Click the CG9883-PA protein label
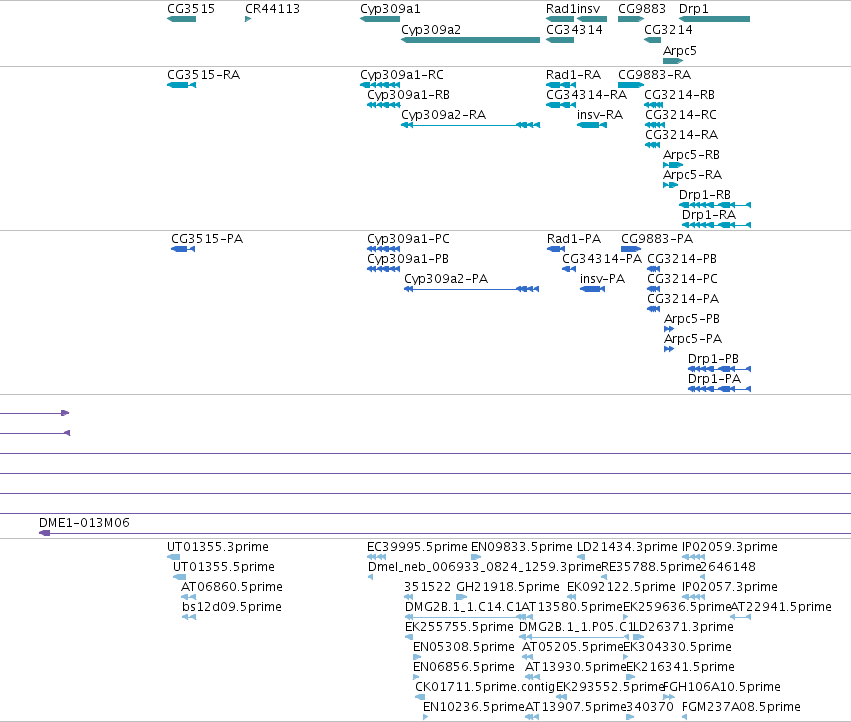 coord(657,239)
